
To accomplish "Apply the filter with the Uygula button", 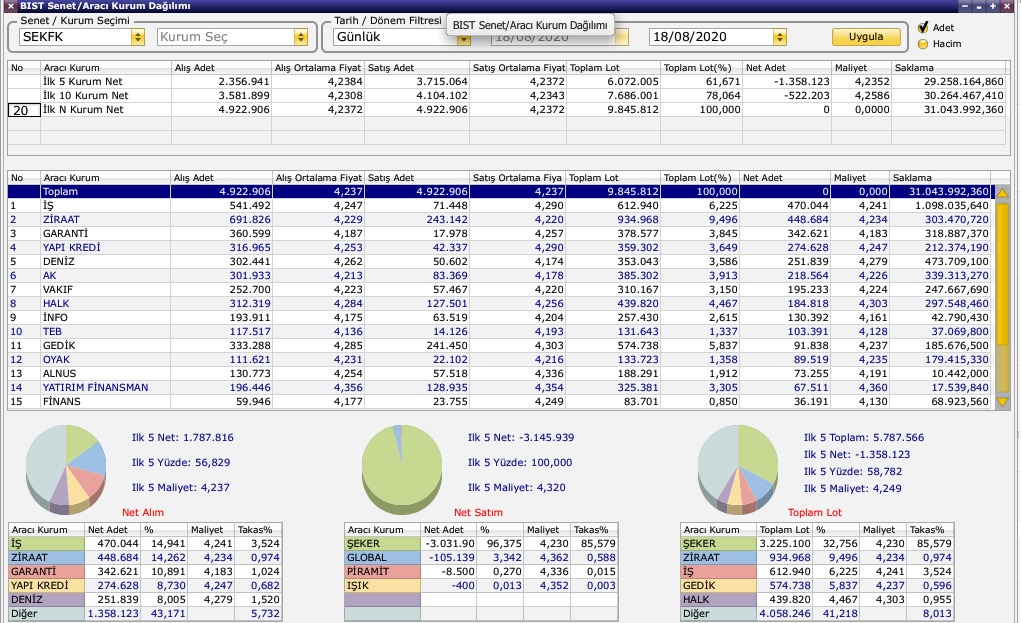I will click(866, 36).
